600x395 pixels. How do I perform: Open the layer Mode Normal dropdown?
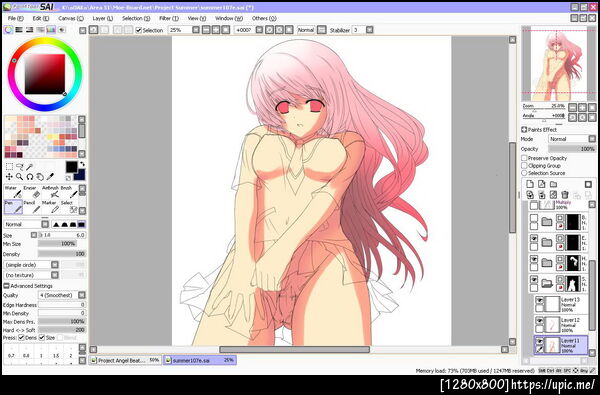click(592, 139)
